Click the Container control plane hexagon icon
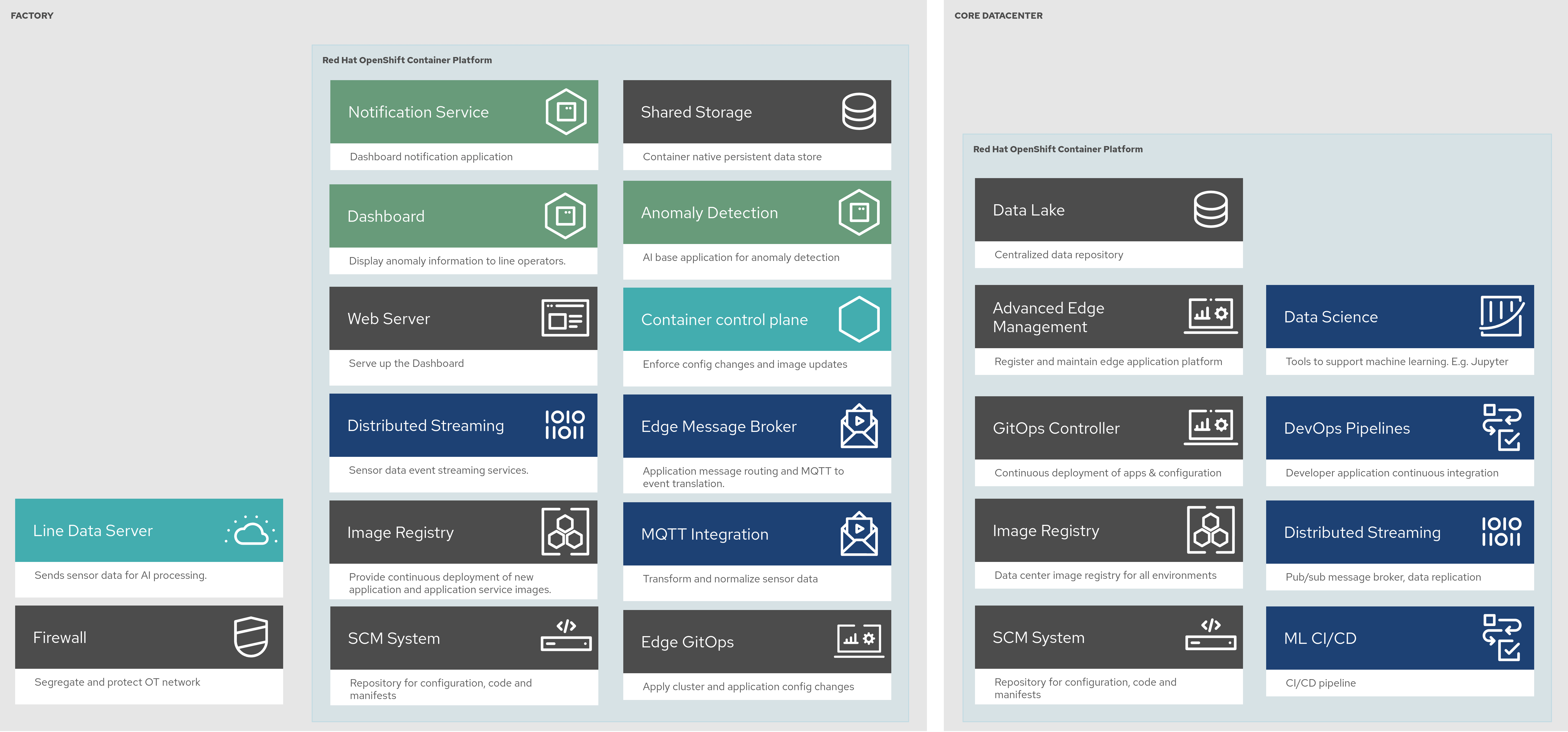This screenshot has width=1568, height=732. 859,319
